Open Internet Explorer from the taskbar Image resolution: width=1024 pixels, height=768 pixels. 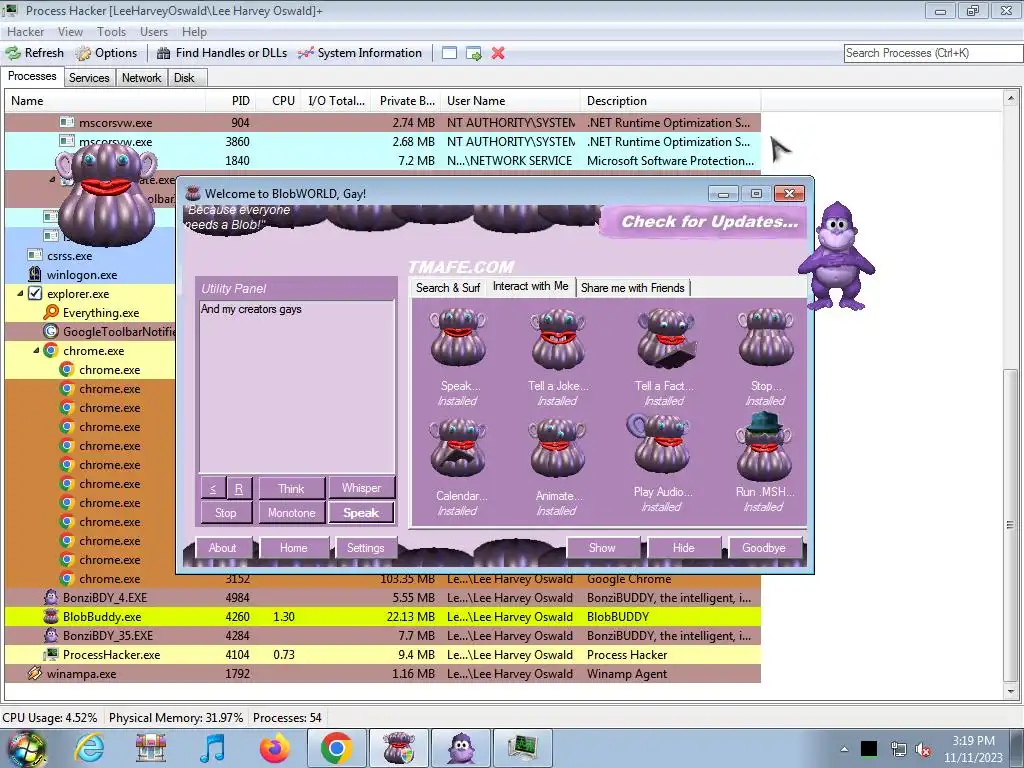tap(89, 748)
